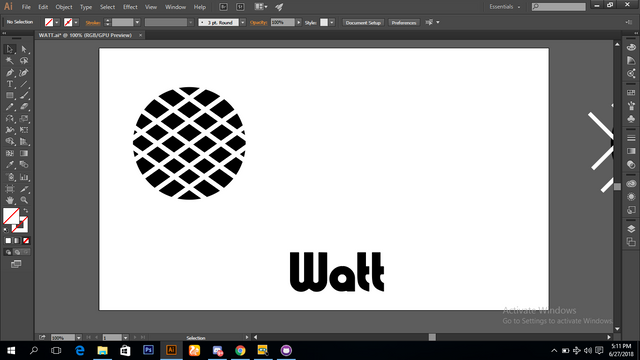Open fill color dropdown in control bar
Viewport: 640px width, 360px height.
pos(57,22)
